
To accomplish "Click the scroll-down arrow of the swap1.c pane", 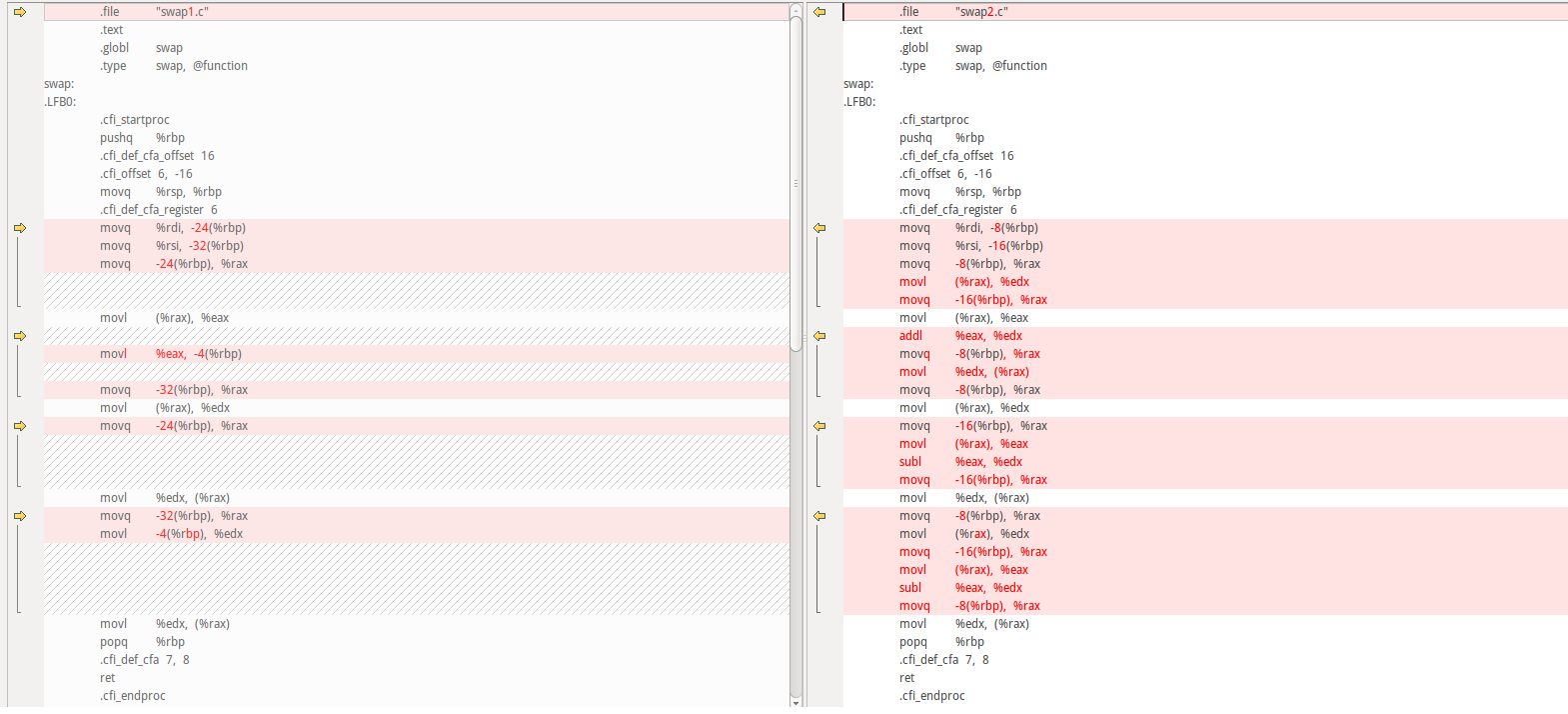I will [796, 702].
